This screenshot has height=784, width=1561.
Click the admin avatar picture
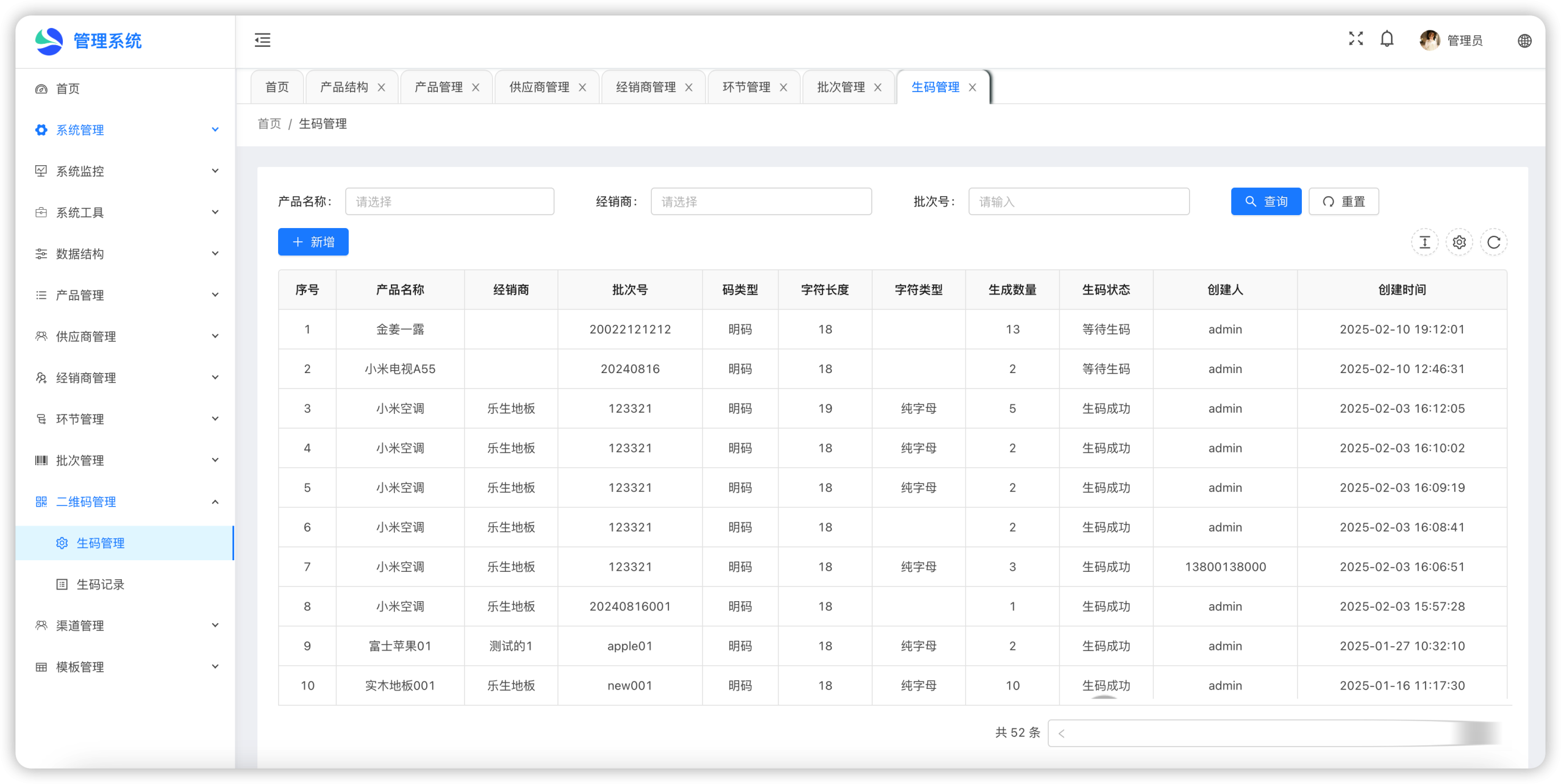[x=1429, y=40]
